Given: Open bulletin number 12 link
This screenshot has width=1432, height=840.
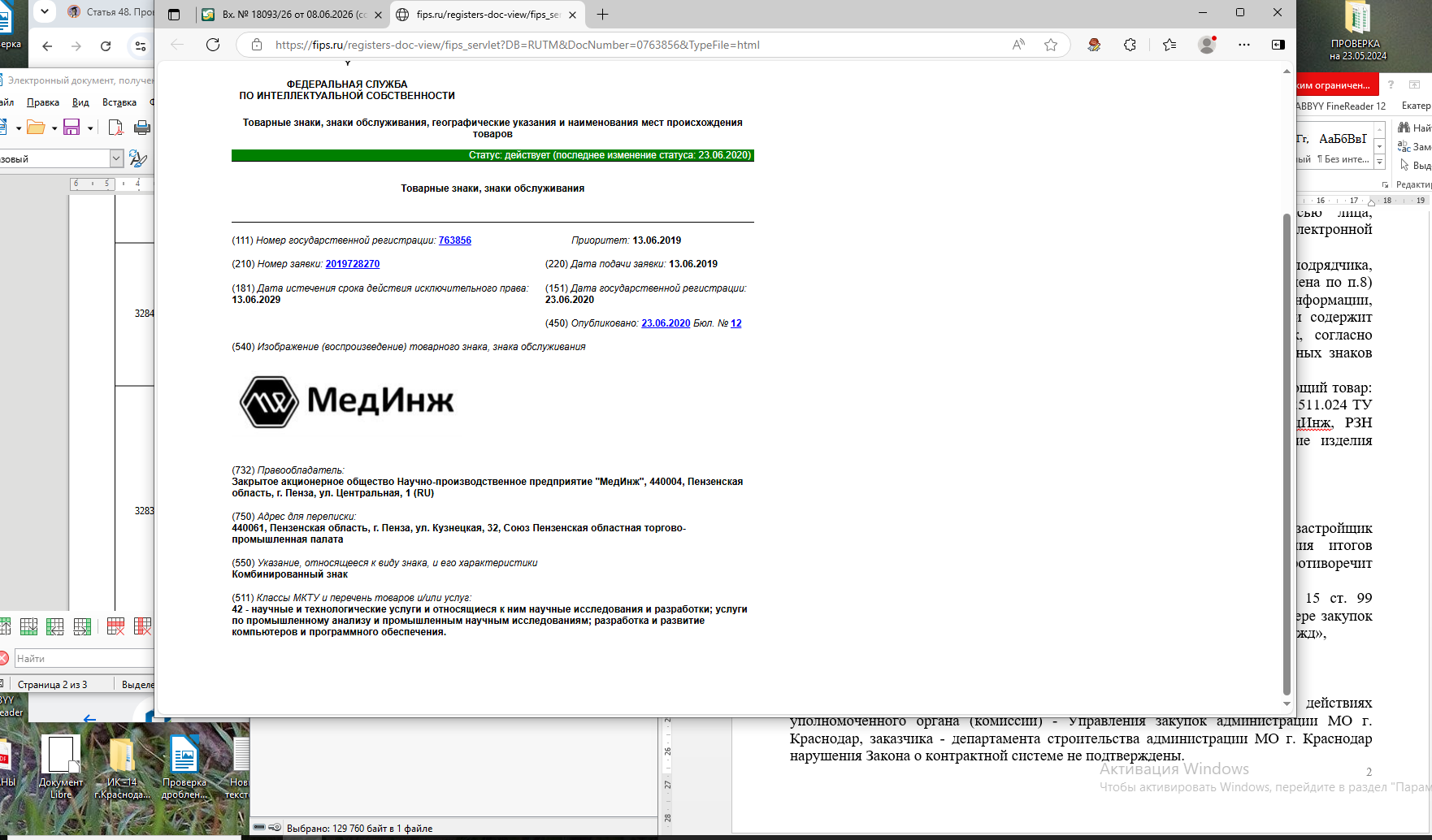Looking at the screenshot, I should point(736,323).
